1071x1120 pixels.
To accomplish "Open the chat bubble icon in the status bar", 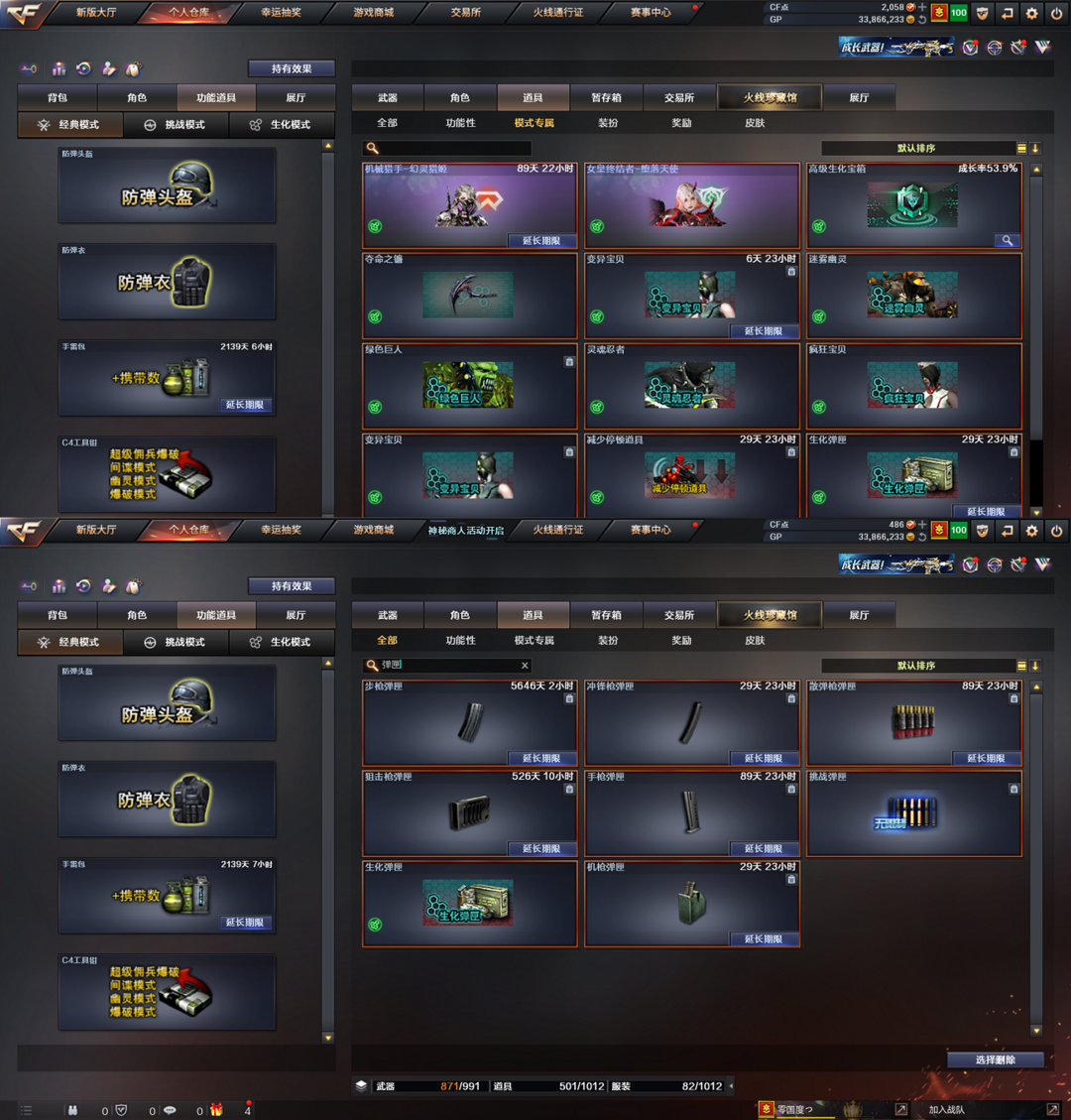I will point(170,1110).
